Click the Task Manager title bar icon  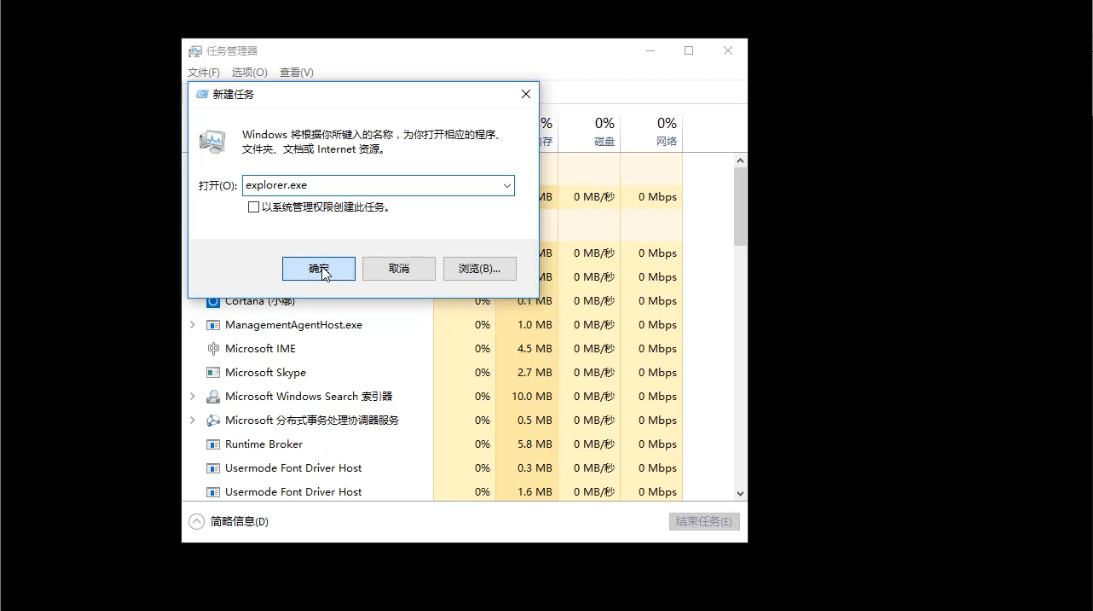(195, 52)
